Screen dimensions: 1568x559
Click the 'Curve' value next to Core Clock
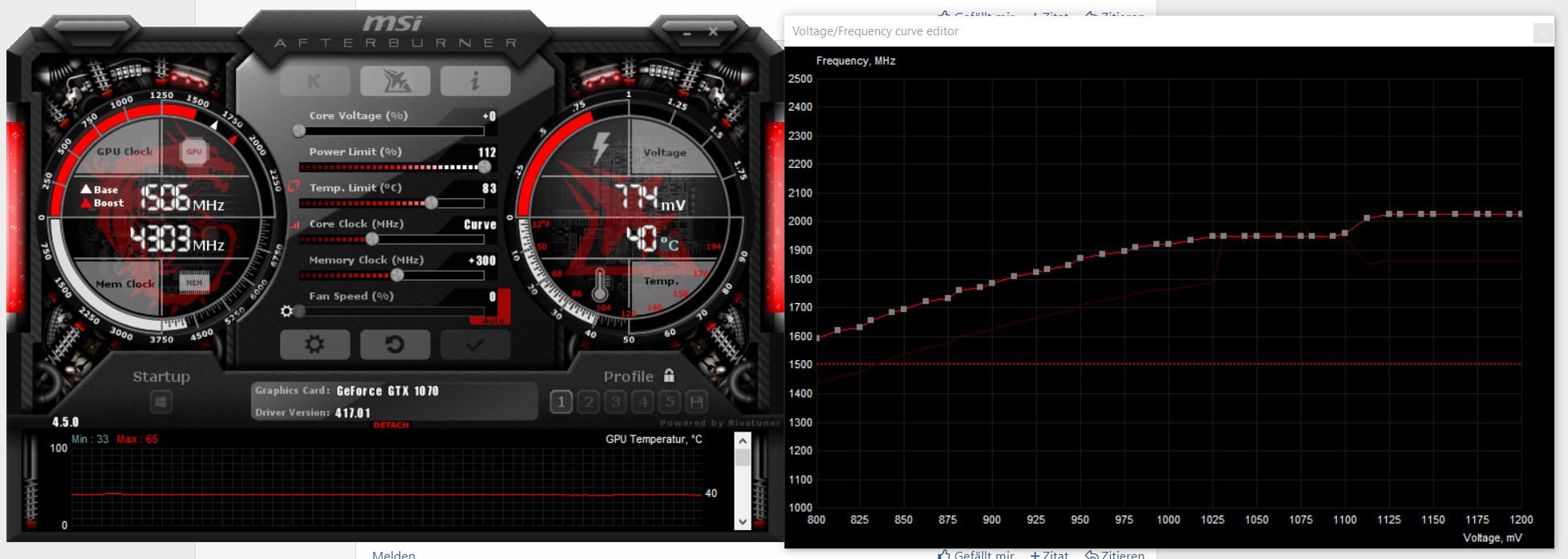coord(480,225)
